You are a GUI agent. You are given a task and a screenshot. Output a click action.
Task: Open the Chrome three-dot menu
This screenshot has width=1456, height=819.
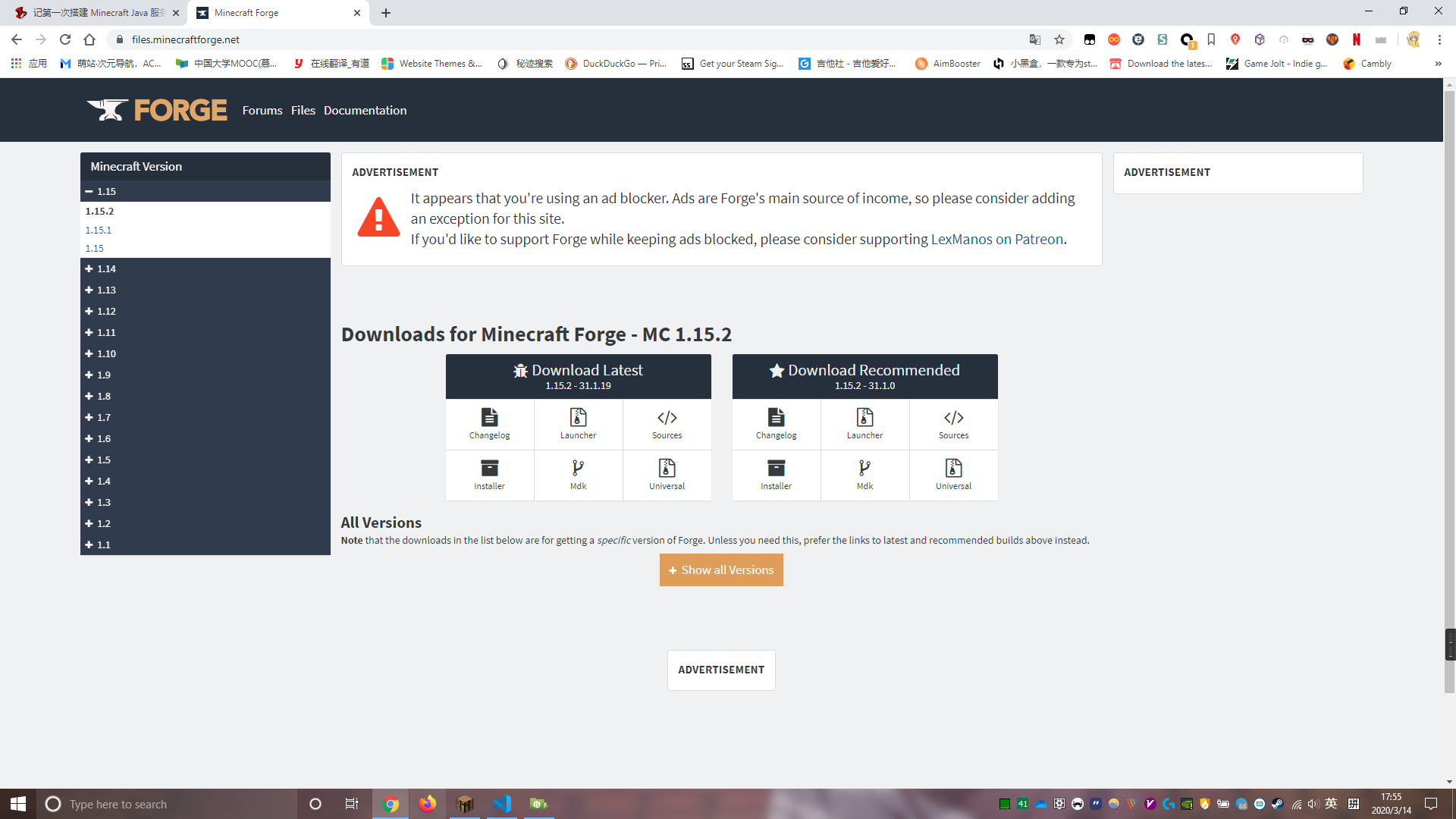pyautogui.click(x=1439, y=39)
